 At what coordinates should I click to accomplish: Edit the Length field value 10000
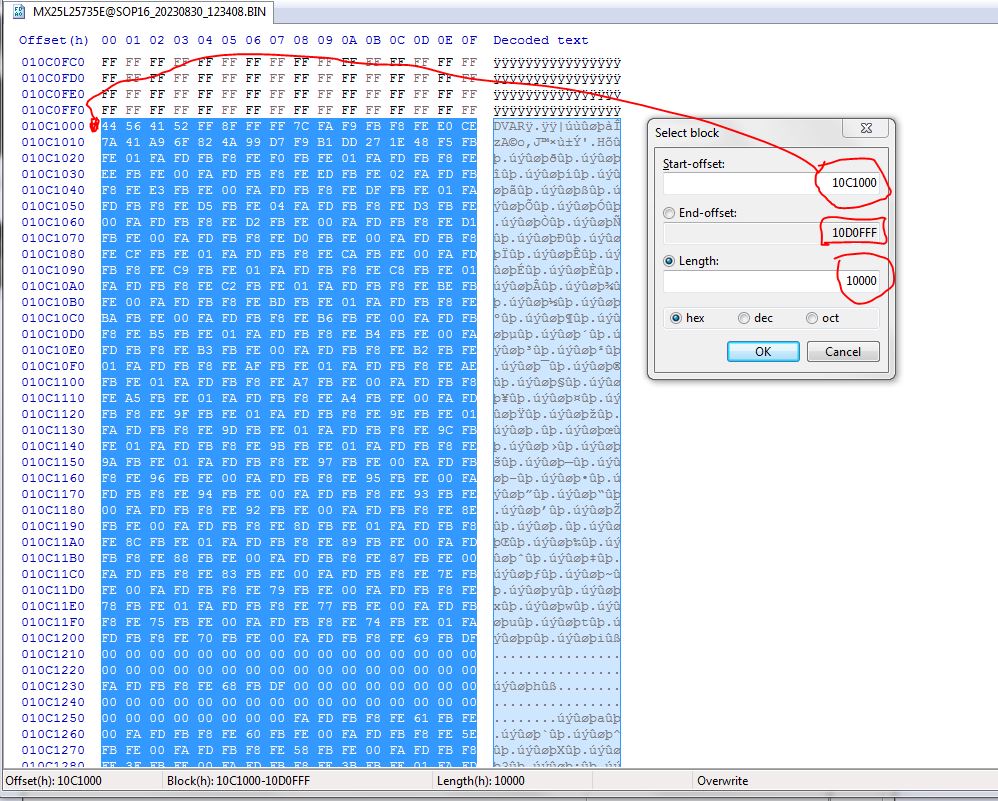tap(772, 281)
